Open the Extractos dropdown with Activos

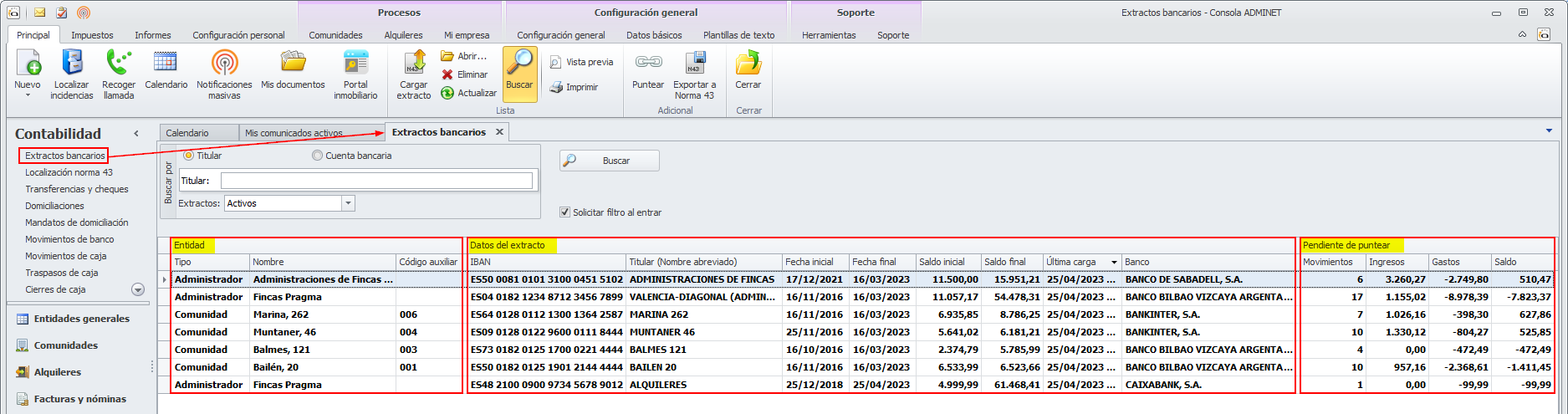coord(348,203)
